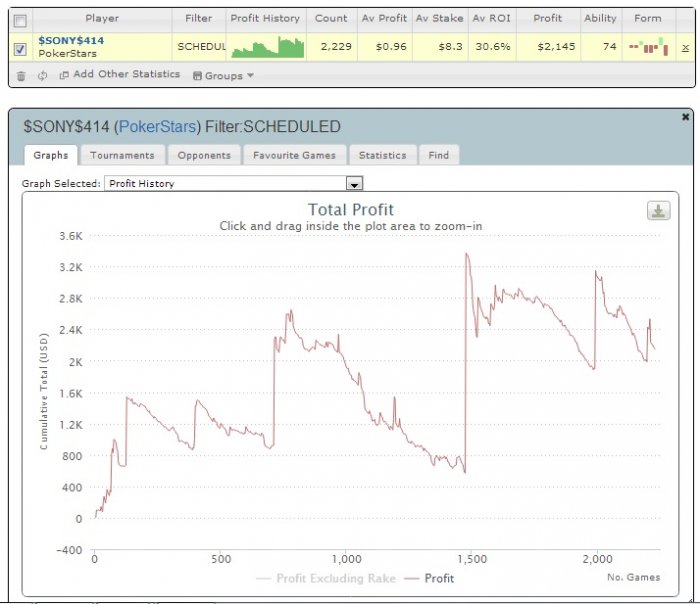Open the Find tab
700x604 pixels.
click(x=439, y=155)
